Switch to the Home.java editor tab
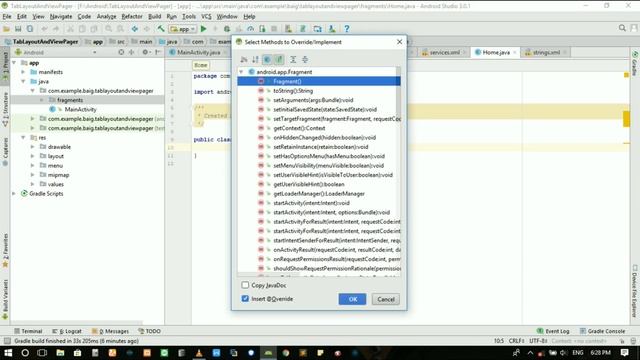Screen dimensions: 640x360 (x=496, y=52)
